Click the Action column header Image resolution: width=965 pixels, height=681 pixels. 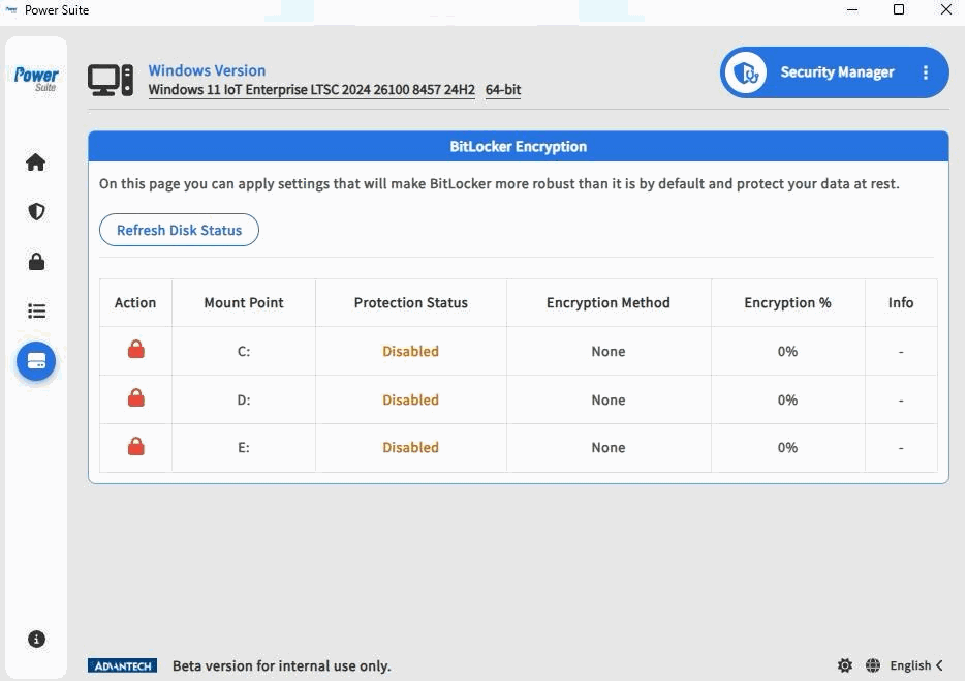[x=135, y=303]
